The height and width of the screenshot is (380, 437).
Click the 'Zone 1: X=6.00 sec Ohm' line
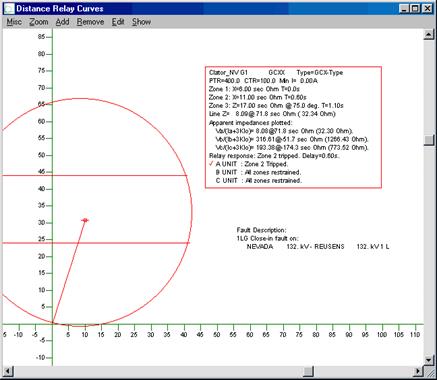pyautogui.click(x=254, y=89)
